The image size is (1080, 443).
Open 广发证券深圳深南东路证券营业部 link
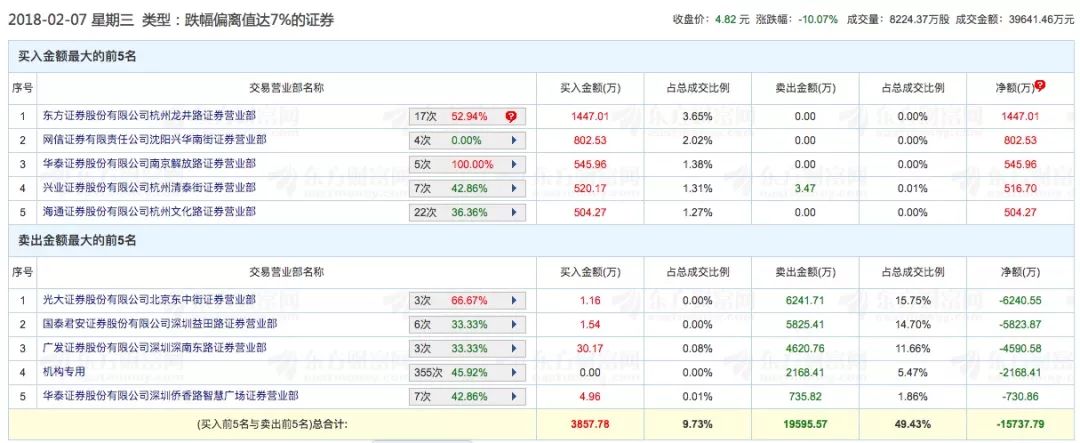pyautogui.click(x=155, y=348)
